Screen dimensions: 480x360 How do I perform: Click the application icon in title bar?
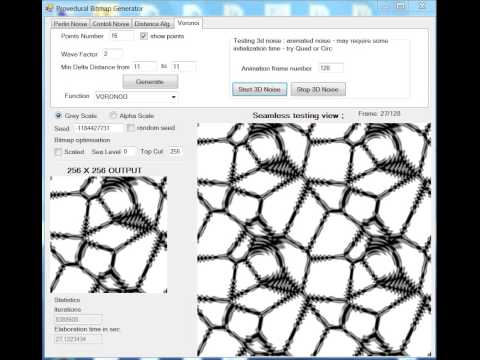click(50, 8)
